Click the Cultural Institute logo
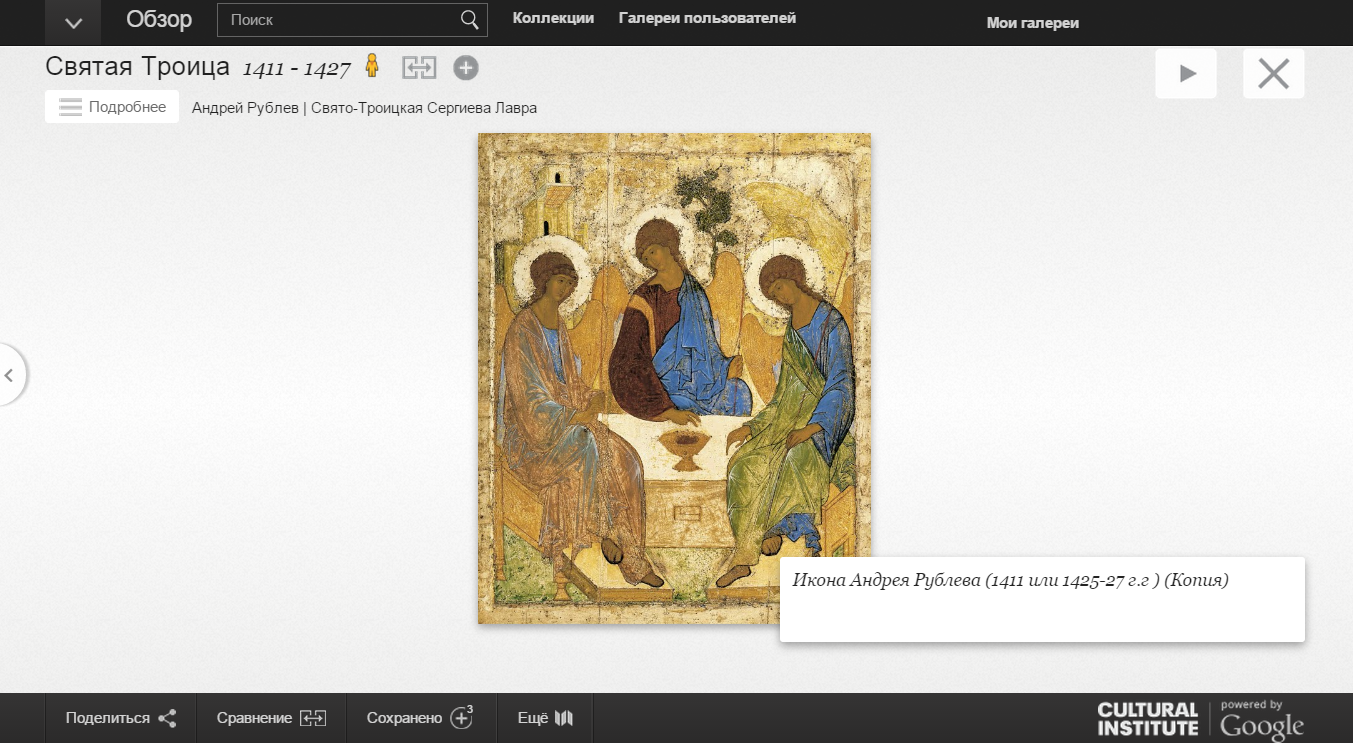 click(1147, 719)
